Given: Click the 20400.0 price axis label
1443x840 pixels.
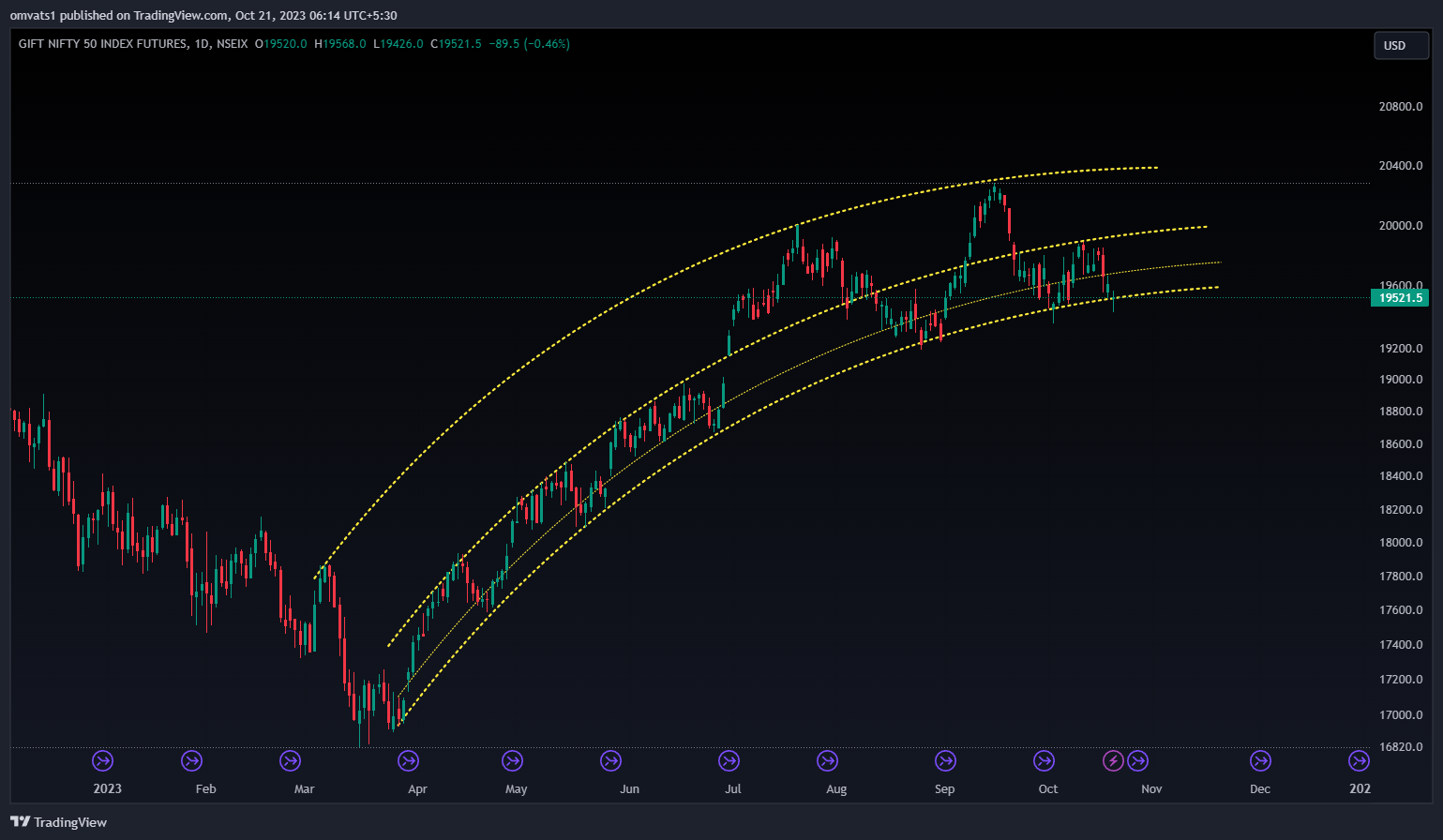Looking at the screenshot, I should tap(1400, 166).
